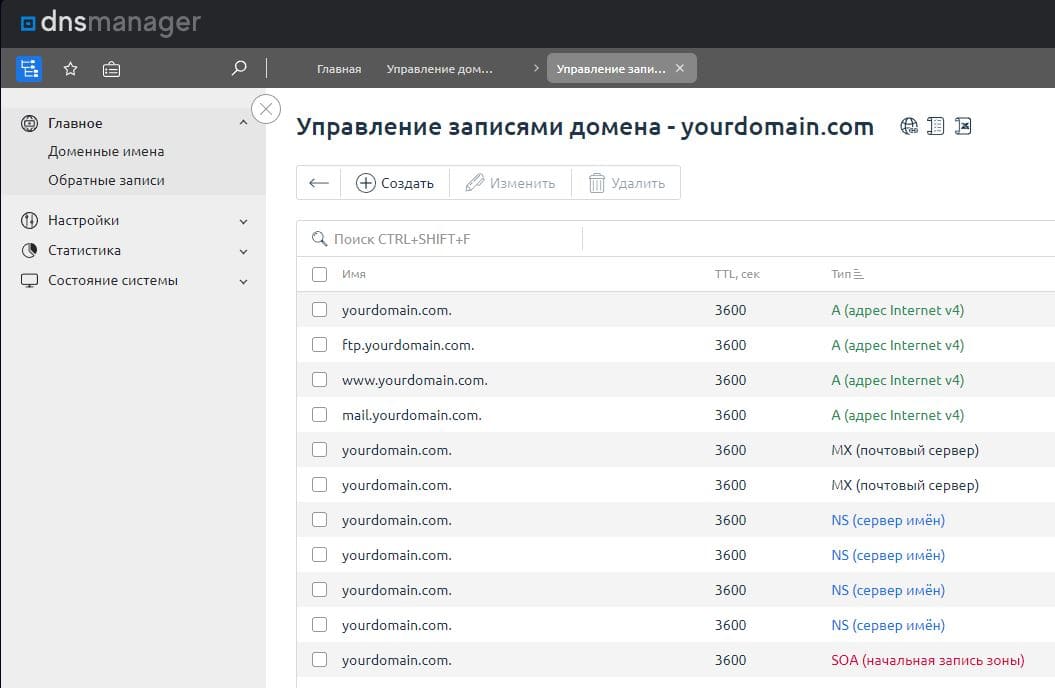Click the ftp.yourdomain.com. name cell
Viewport: 1055px width, 688px height.
pyautogui.click(x=408, y=345)
